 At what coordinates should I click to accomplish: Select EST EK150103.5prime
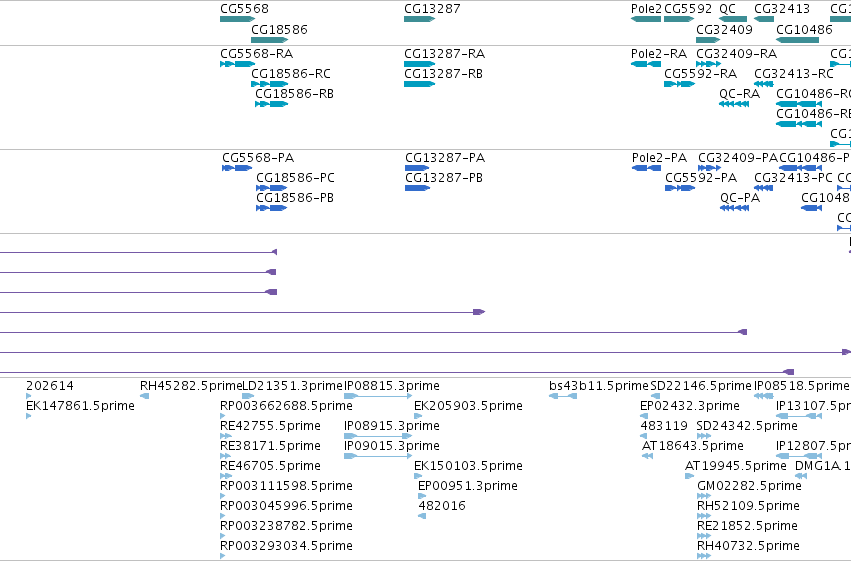pyautogui.click(x=468, y=466)
